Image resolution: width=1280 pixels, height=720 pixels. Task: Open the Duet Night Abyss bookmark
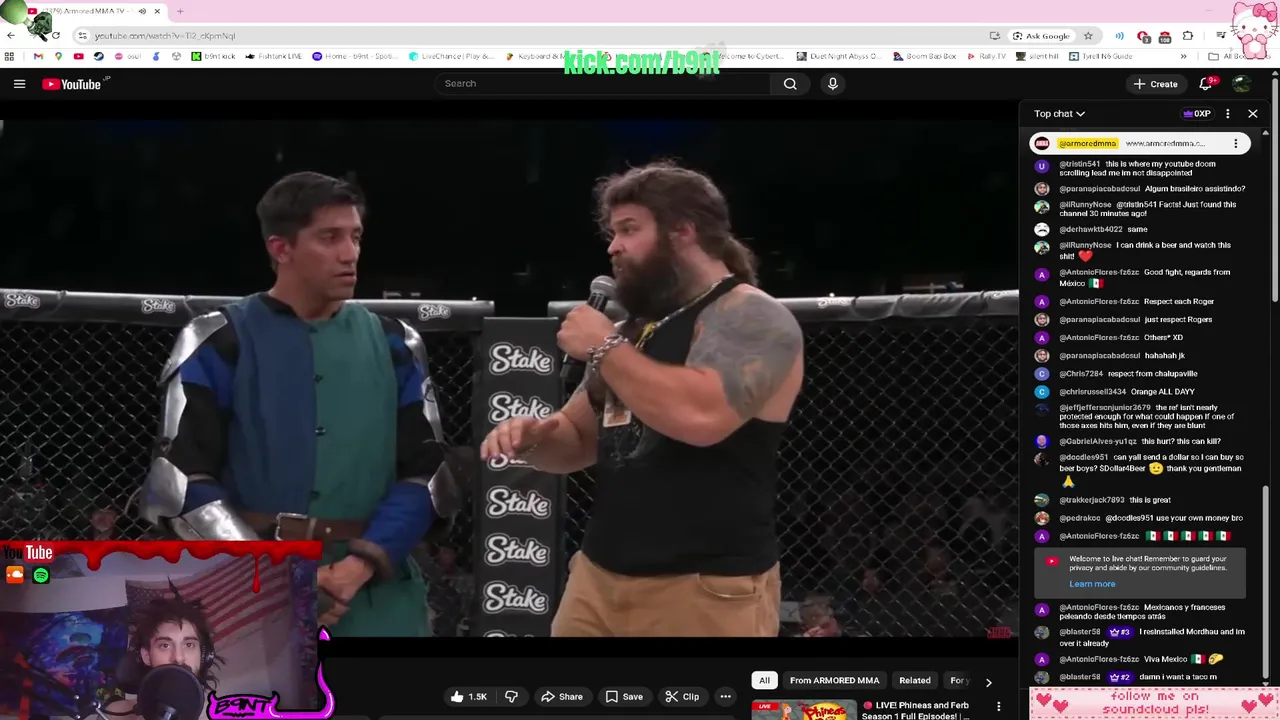[838, 56]
